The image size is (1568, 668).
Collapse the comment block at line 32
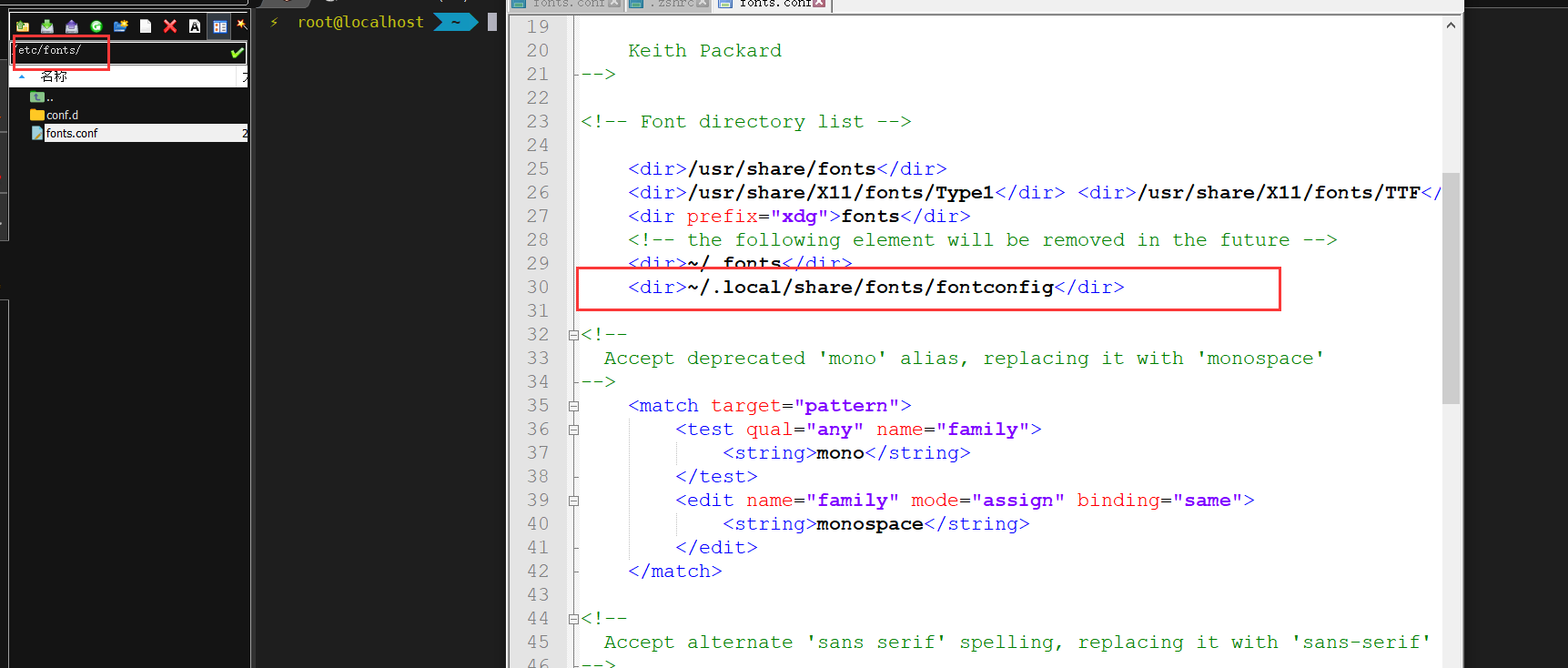[x=574, y=335]
